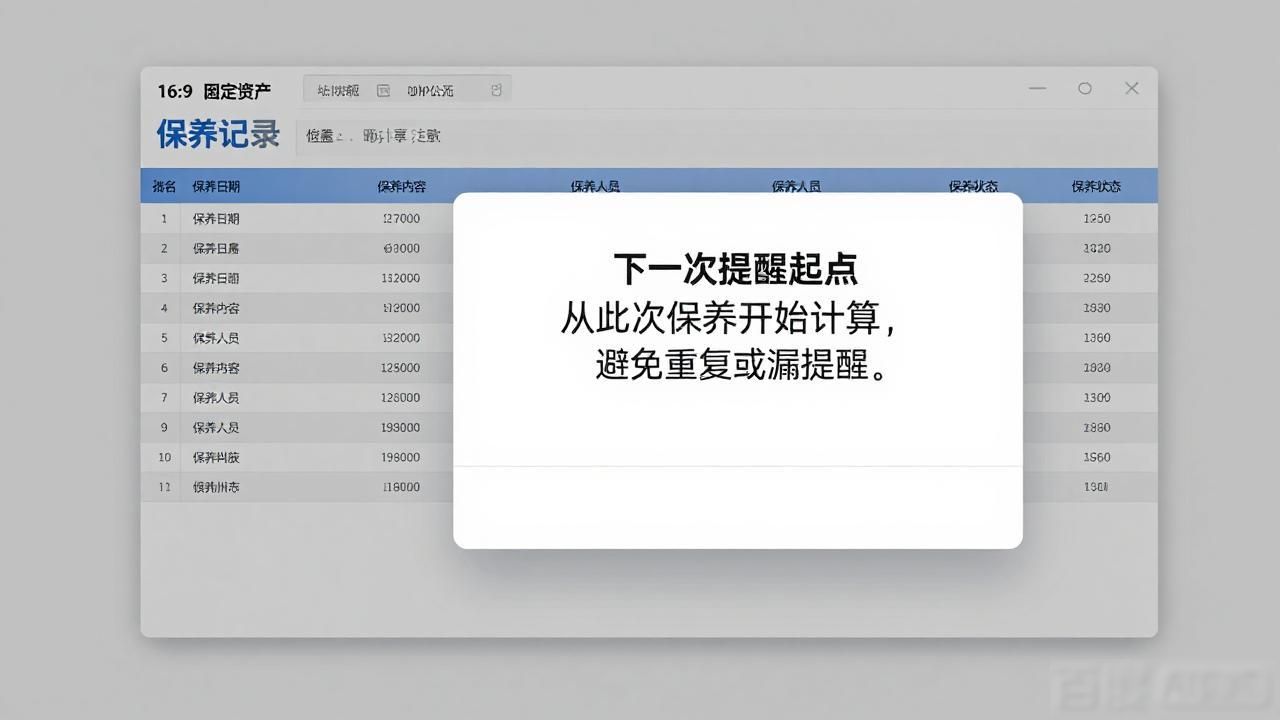Sort by the 保养日期 column header

pyautogui.click(x=216, y=187)
